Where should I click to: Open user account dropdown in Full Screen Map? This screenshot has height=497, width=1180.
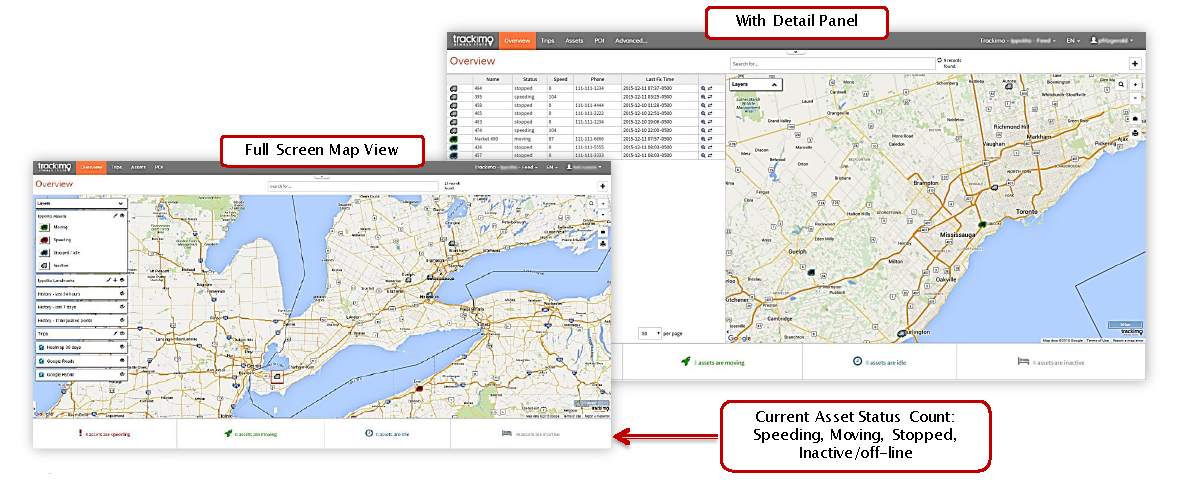pyautogui.click(x=585, y=166)
